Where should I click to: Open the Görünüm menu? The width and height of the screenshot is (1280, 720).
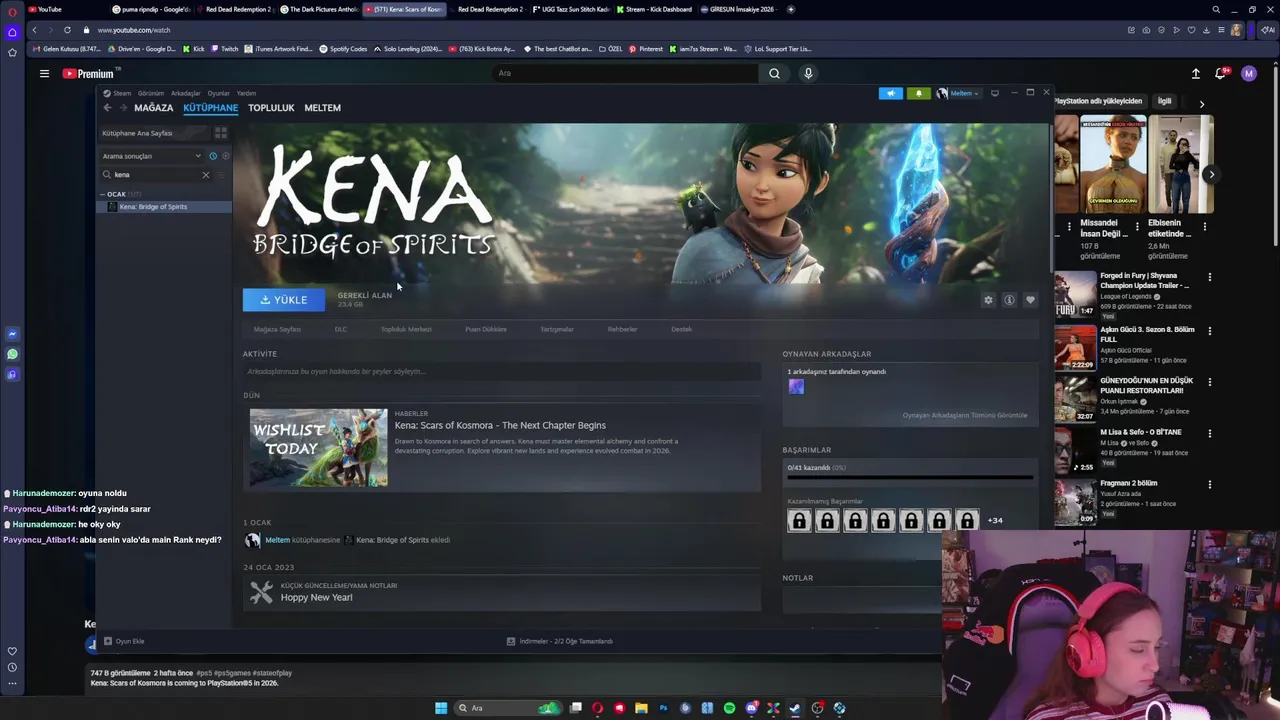coord(151,93)
